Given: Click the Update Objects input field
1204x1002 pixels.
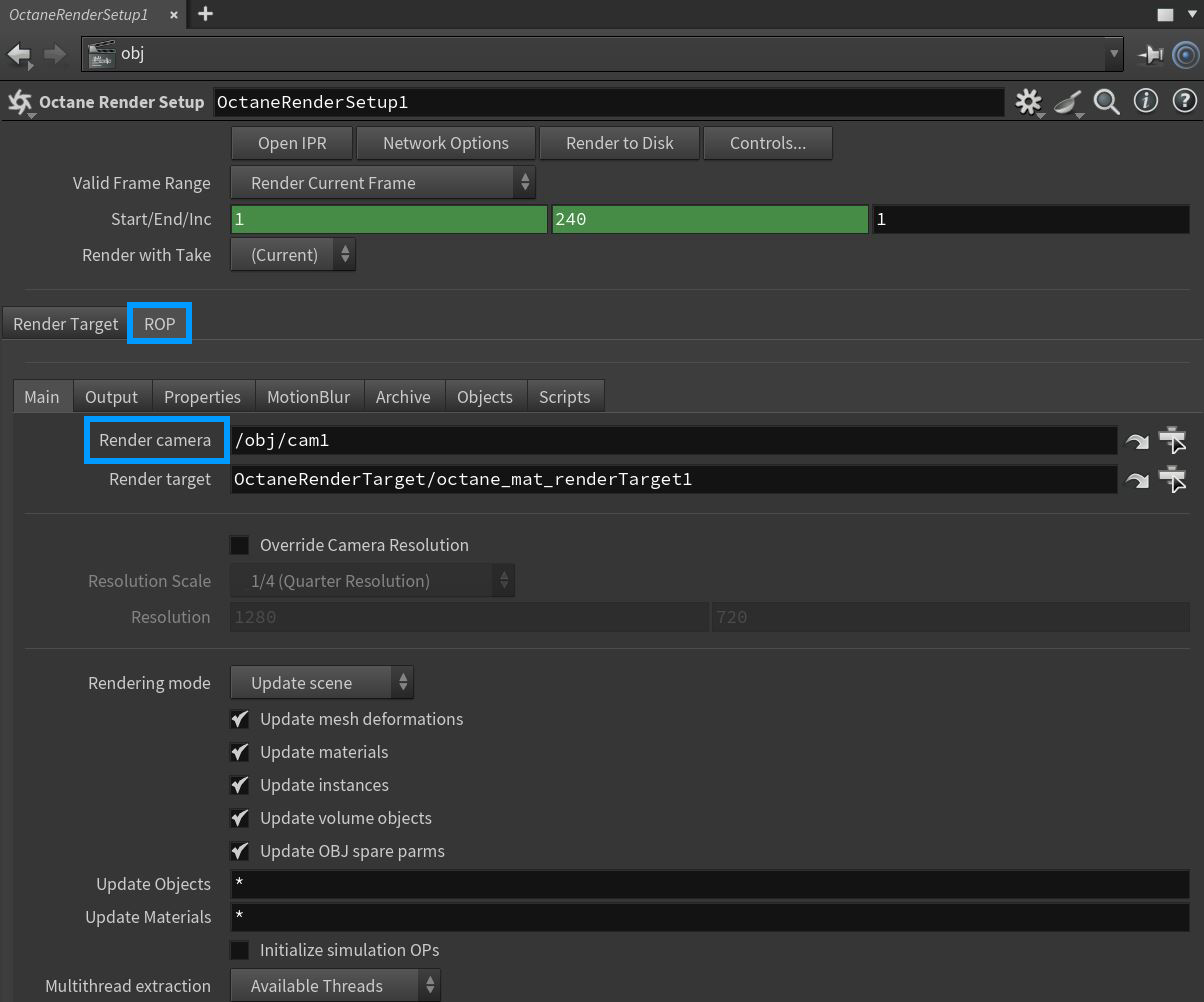Looking at the screenshot, I should (709, 884).
